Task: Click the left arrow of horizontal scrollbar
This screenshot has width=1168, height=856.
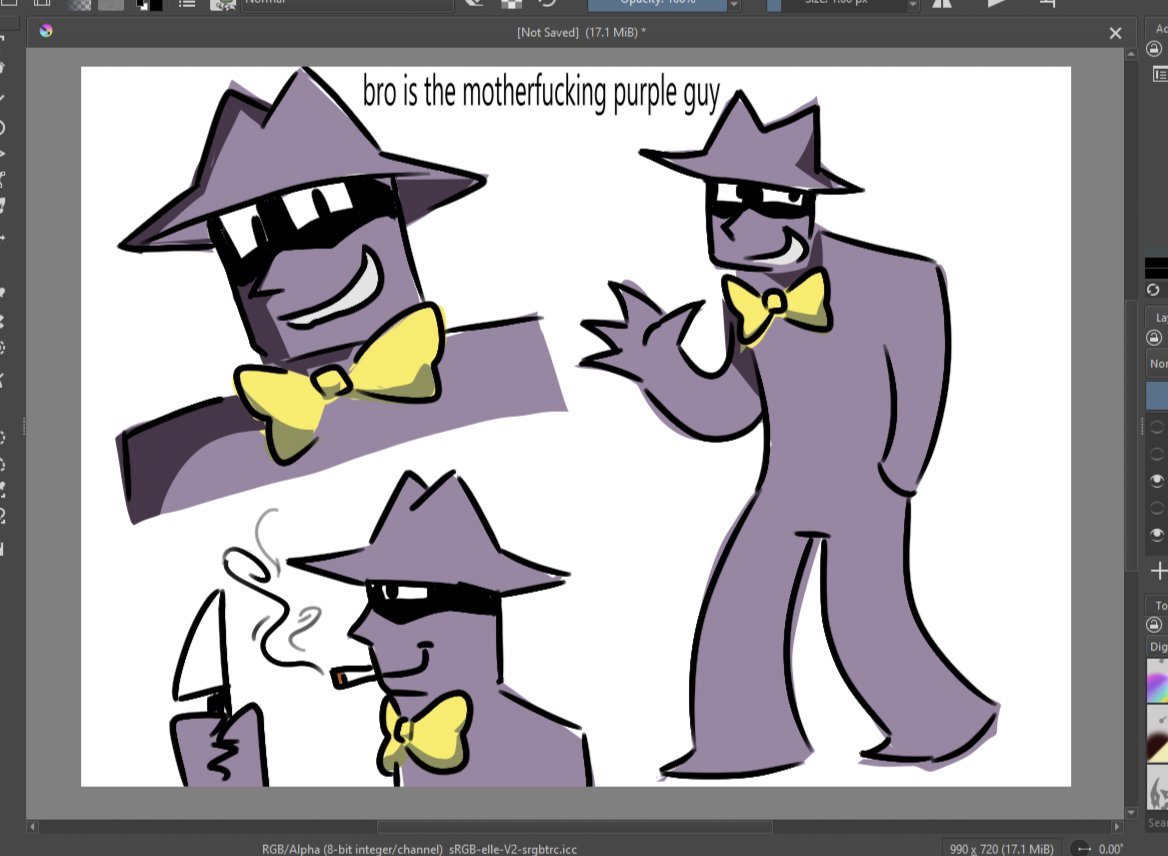Action: coord(32,827)
